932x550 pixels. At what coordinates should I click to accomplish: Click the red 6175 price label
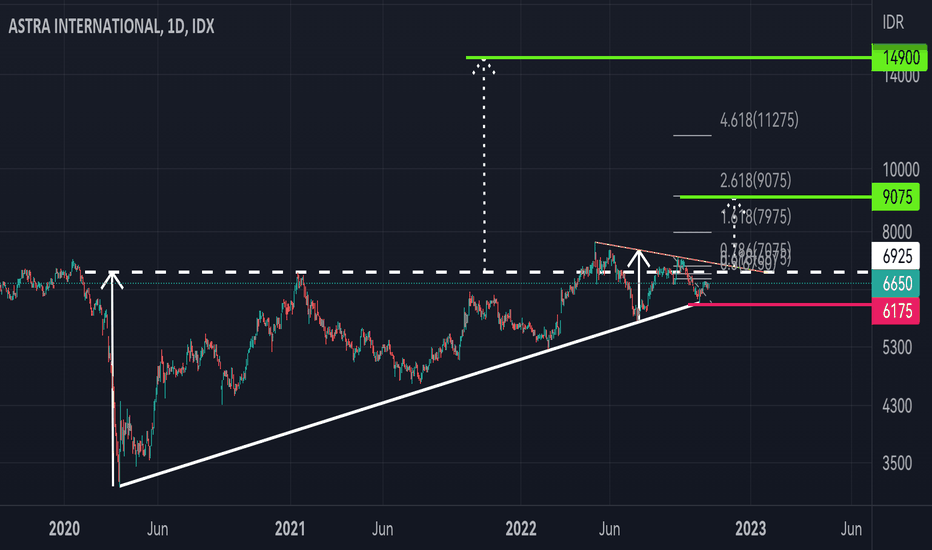pyautogui.click(x=895, y=311)
